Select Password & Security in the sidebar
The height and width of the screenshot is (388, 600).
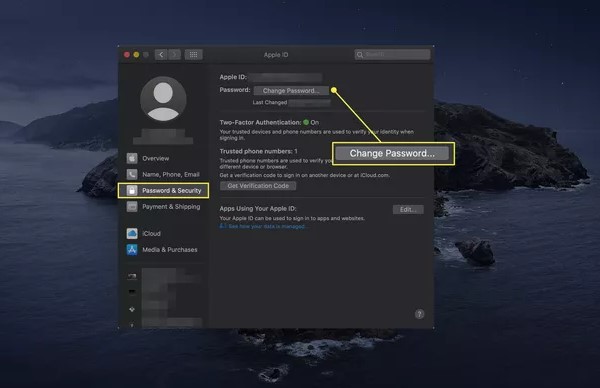(x=163, y=190)
